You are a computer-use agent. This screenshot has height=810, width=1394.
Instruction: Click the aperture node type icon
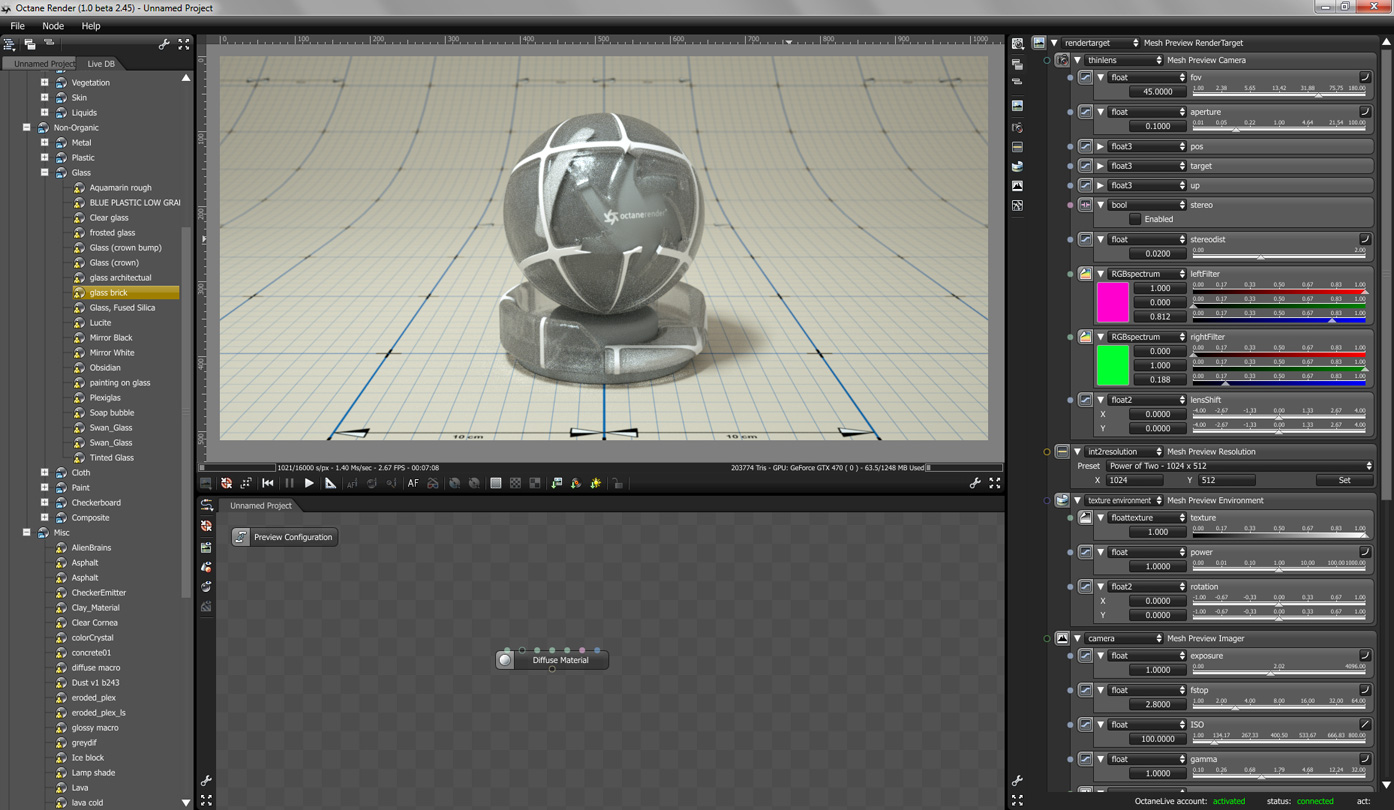click(x=1085, y=112)
